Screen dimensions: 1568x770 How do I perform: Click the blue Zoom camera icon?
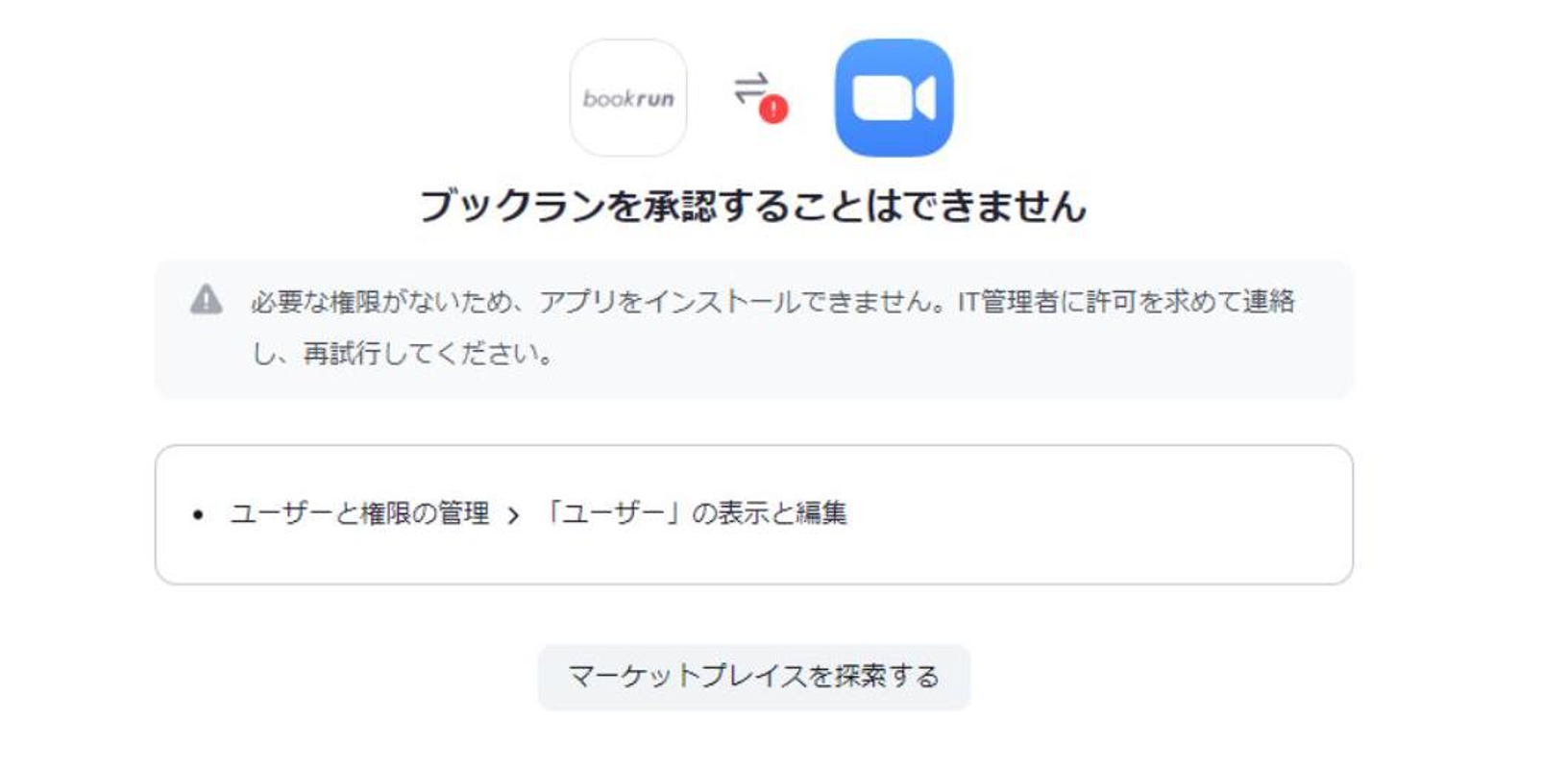pos(894,98)
